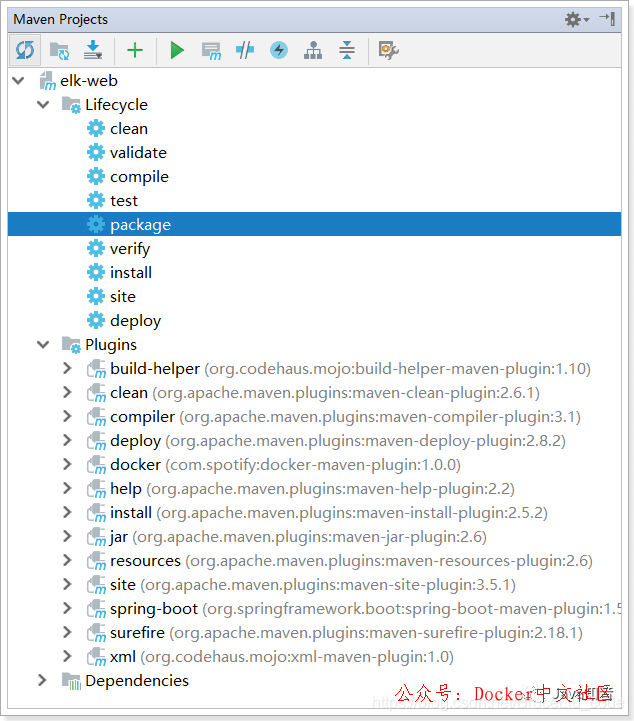Click the Reimport All Maven Projects icon
Image resolution: width=634 pixels, height=721 pixels.
25,50
